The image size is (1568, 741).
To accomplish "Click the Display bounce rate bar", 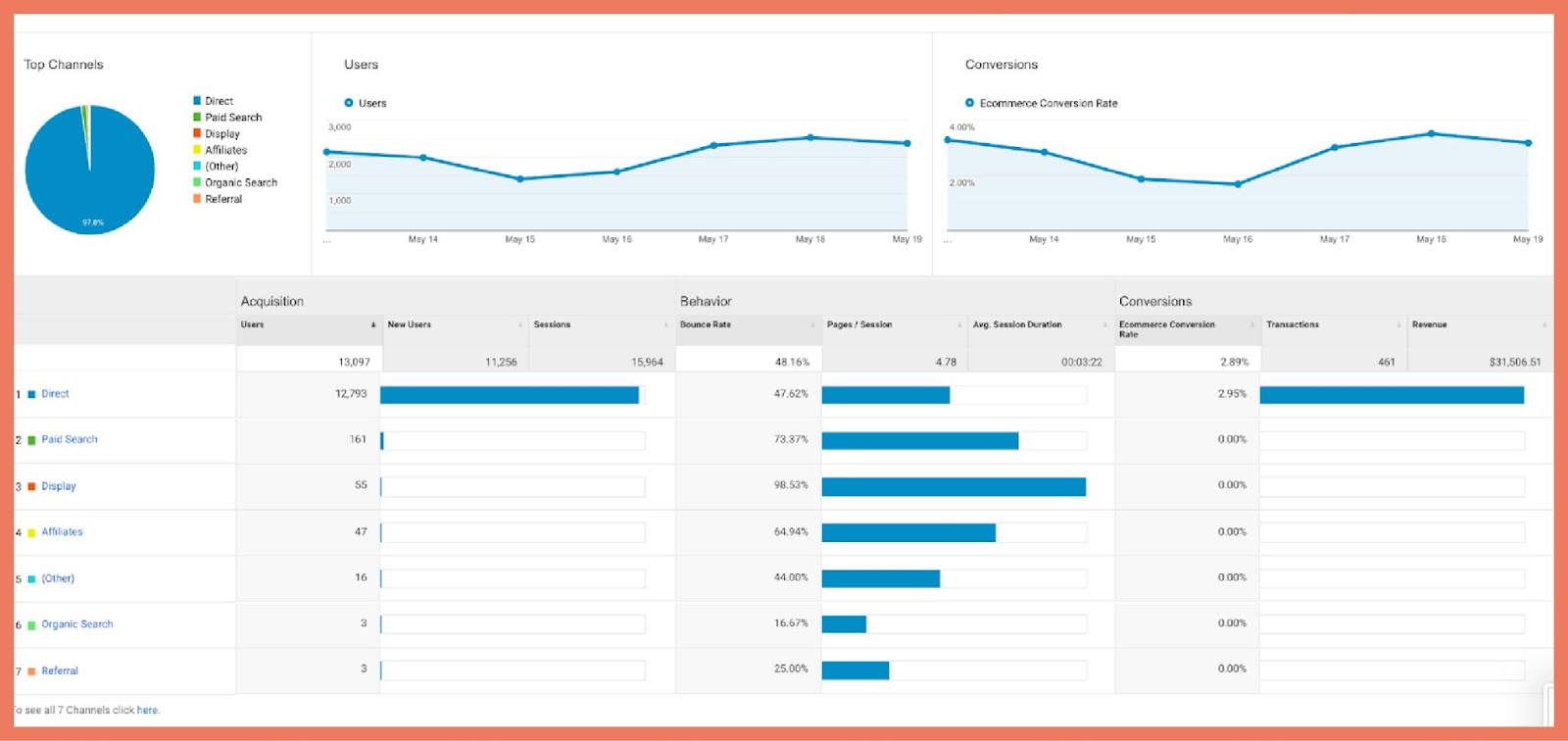I will coord(954,487).
